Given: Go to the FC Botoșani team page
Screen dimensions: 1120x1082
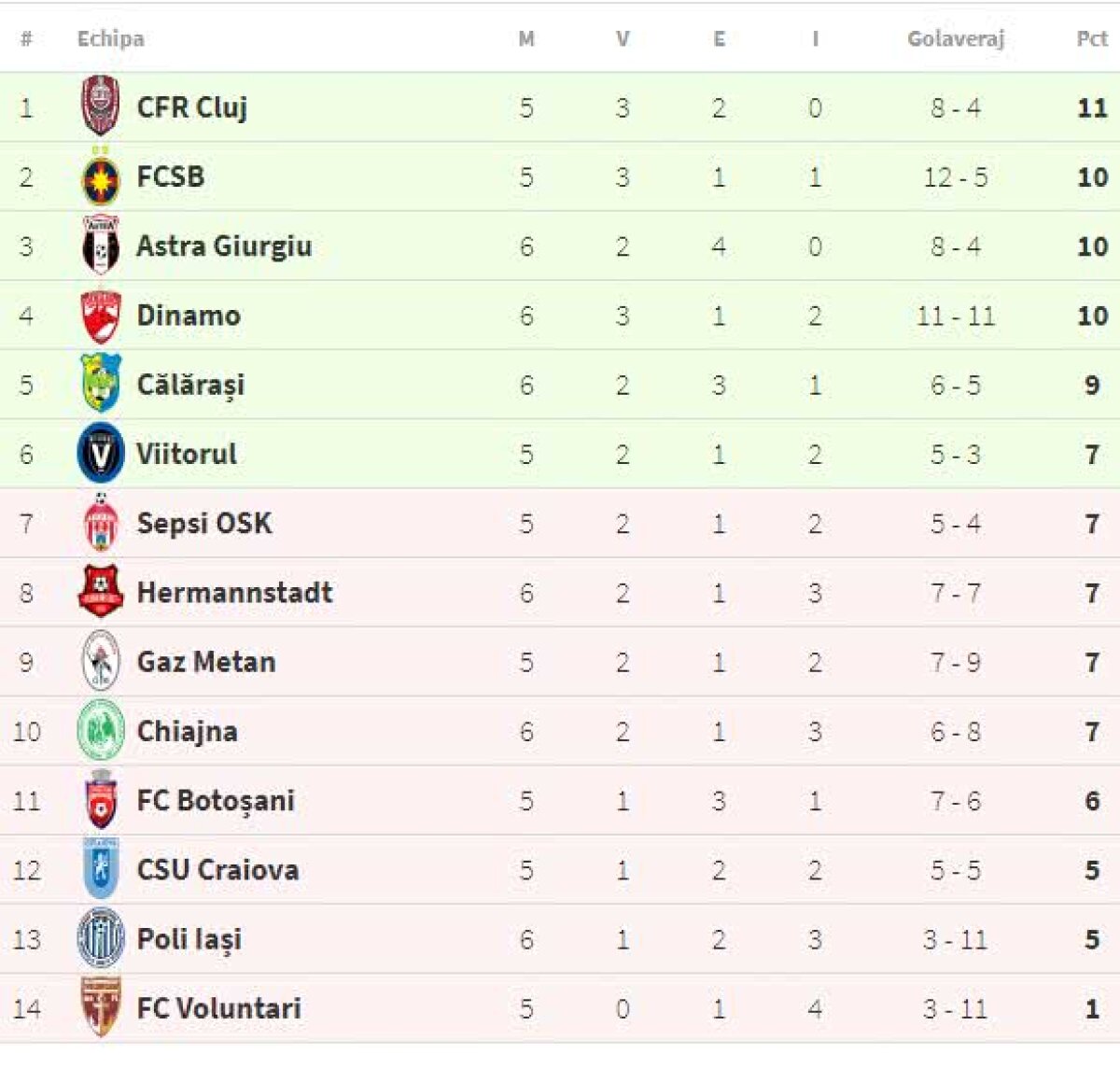Looking at the screenshot, I should [216, 800].
